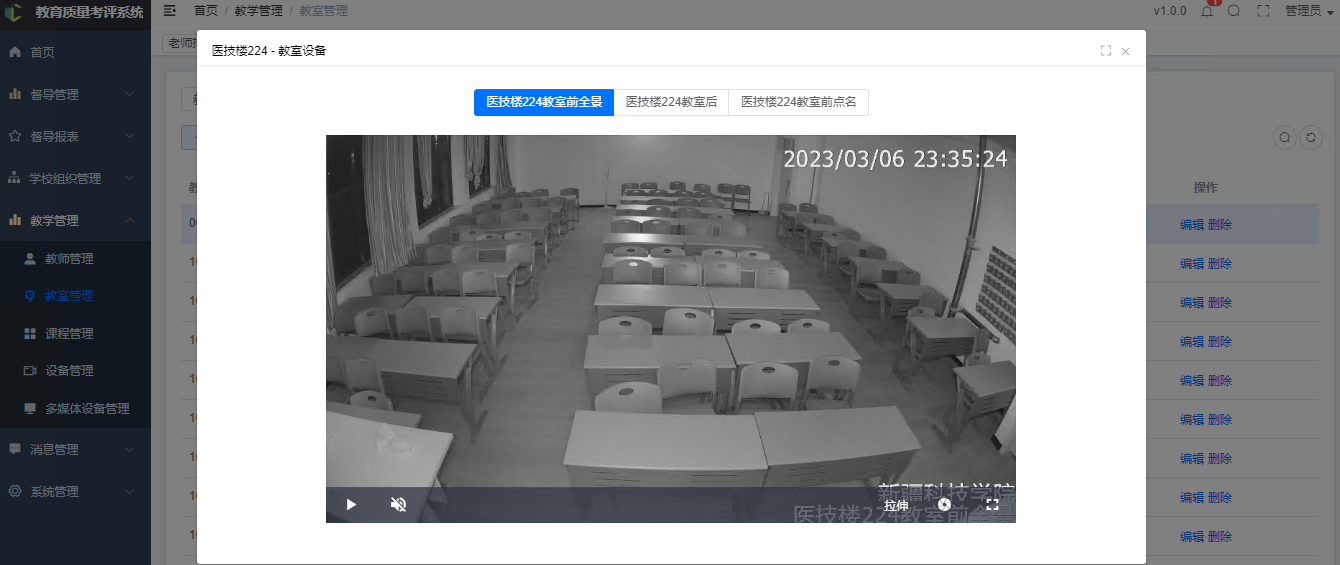Viewport: 1340px width, 565px height.
Task: Enter fullscreen in the video player
Action: pyautogui.click(x=992, y=505)
